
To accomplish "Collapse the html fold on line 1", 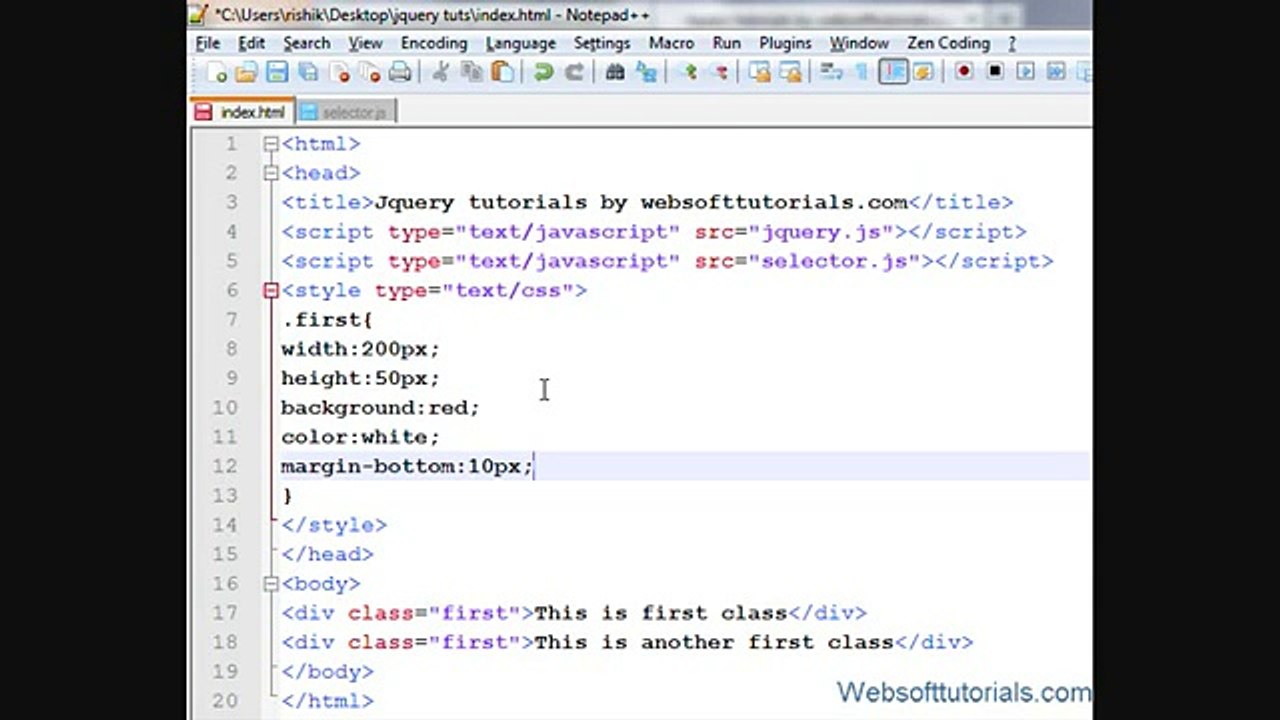I will (271, 144).
